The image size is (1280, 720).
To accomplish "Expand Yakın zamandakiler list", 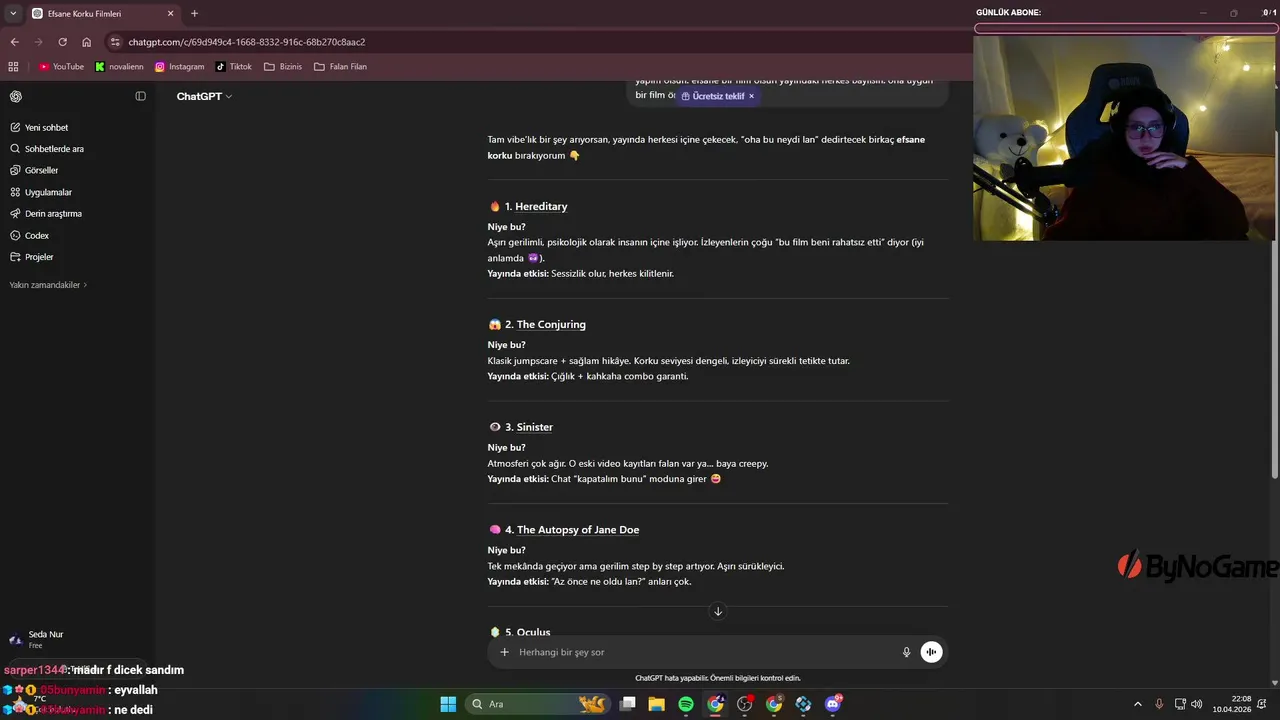I will click(x=48, y=285).
